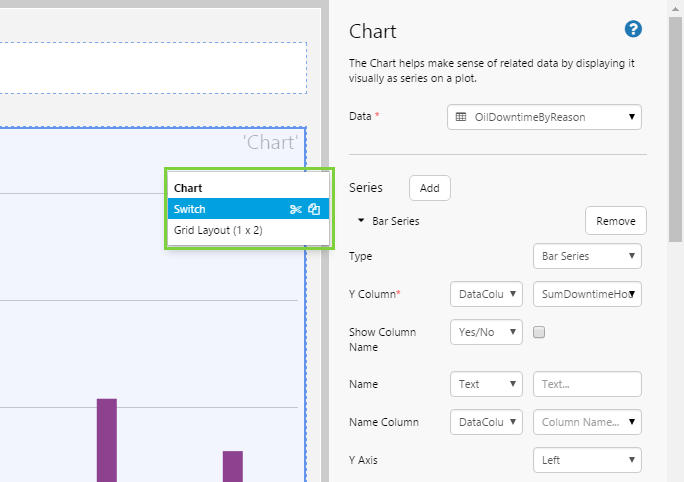
Task: Open the Y Axis Left dropdown
Action: point(587,460)
